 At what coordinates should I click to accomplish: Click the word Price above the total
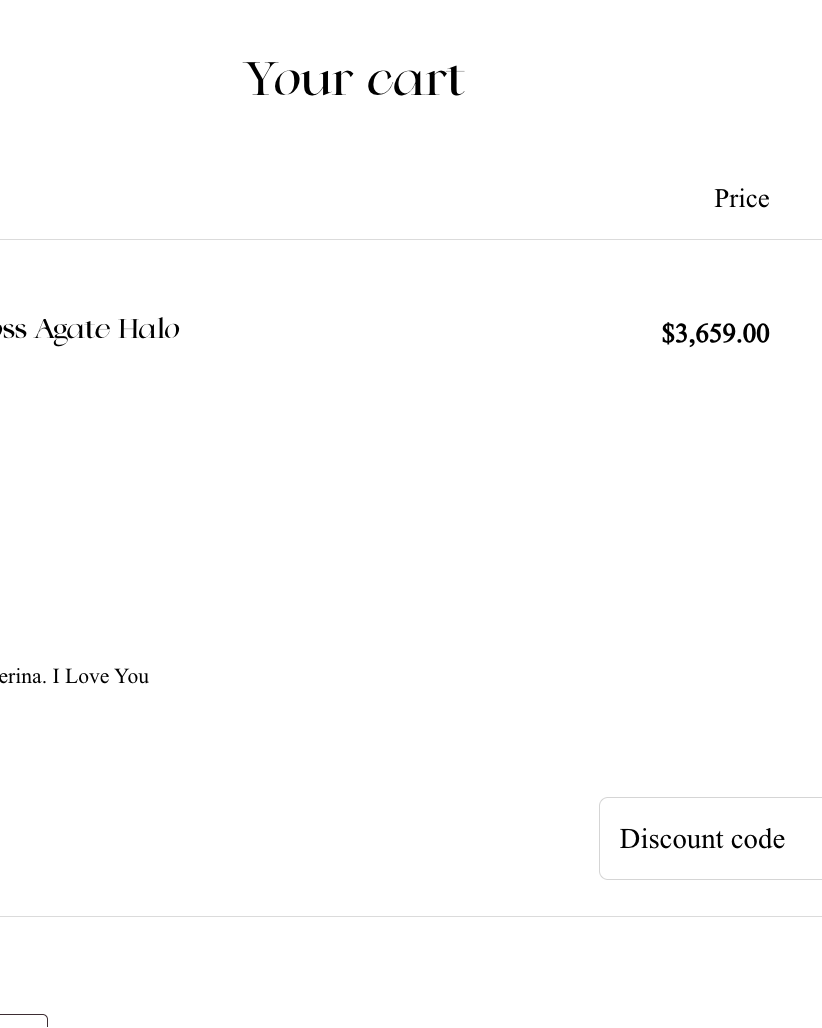[x=741, y=199]
